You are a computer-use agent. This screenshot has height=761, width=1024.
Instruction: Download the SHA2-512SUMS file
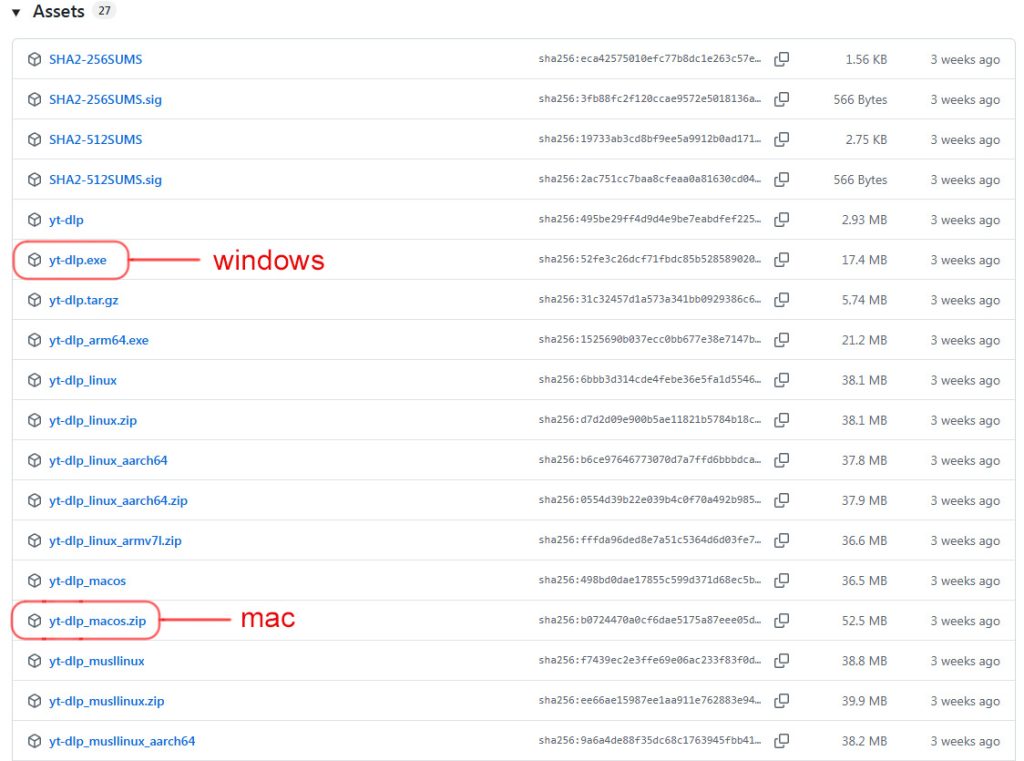[x=95, y=139]
